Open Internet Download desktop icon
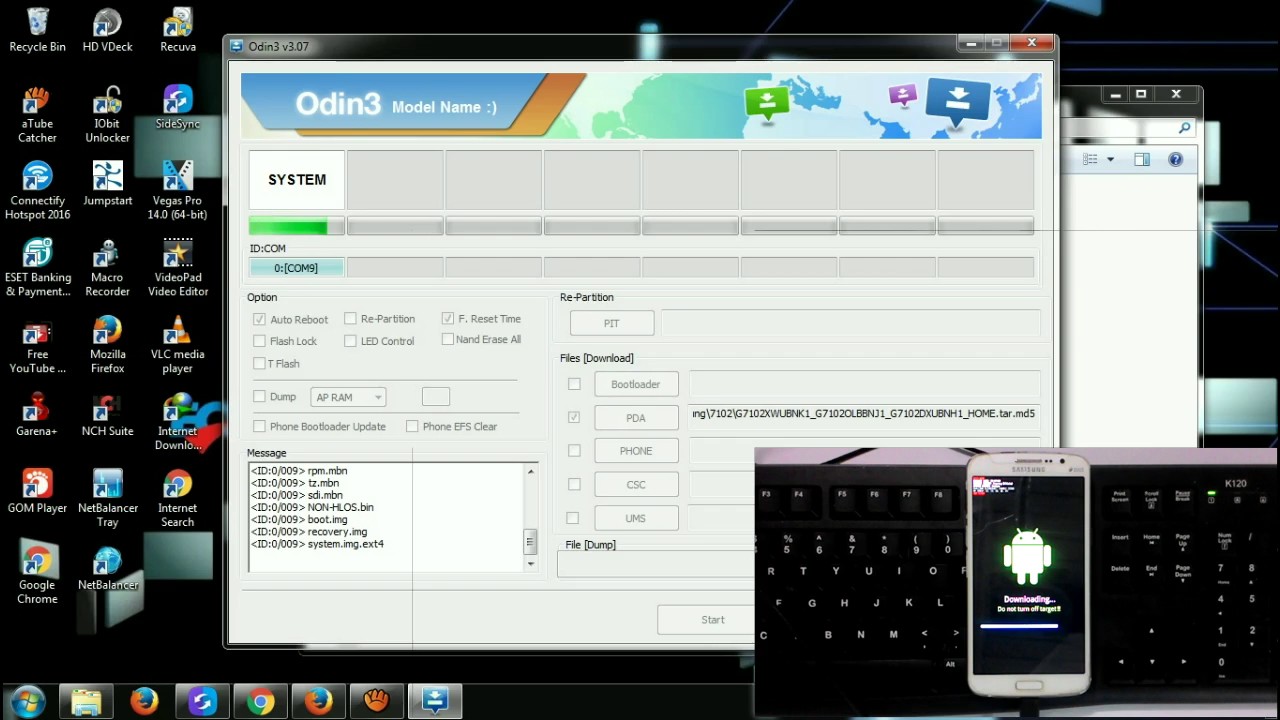 pos(178,421)
